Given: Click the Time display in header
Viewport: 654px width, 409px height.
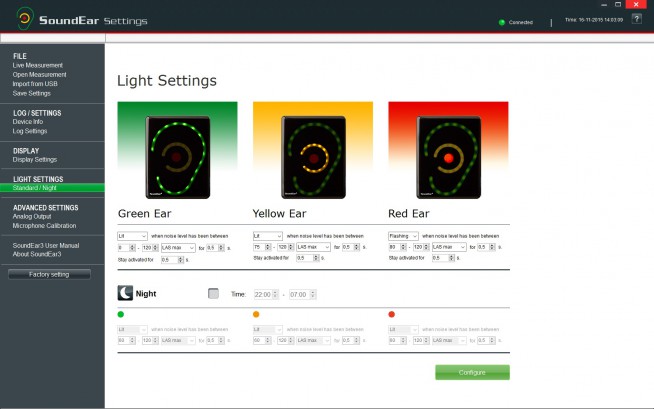Looking at the screenshot, I should click(x=594, y=20).
